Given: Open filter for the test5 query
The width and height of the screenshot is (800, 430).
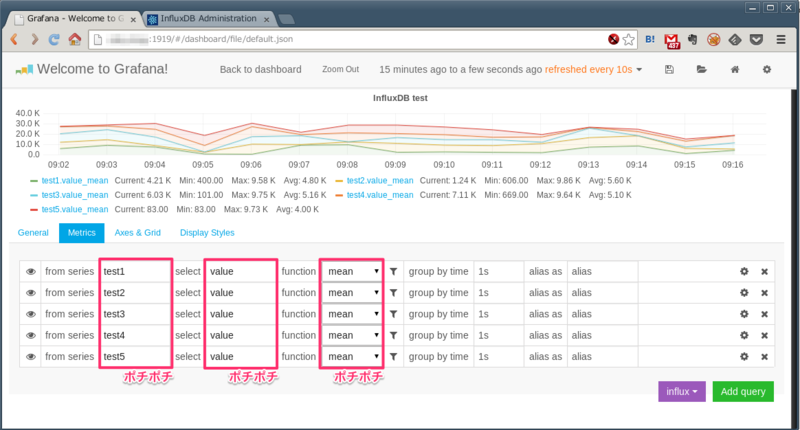Looking at the screenshot, I should click(x=393, y=357).
